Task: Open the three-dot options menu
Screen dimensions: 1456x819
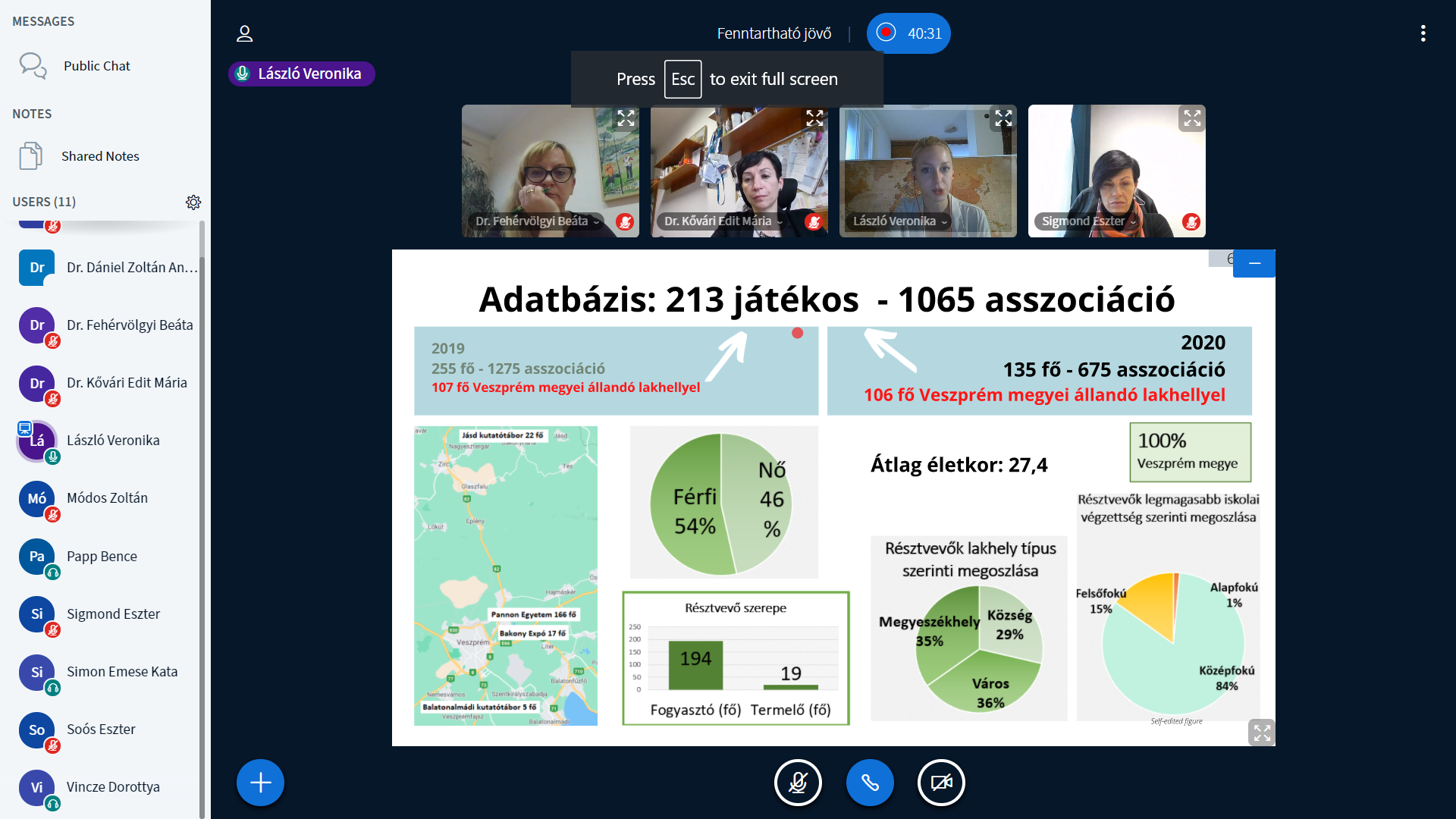Action: 1423,33
